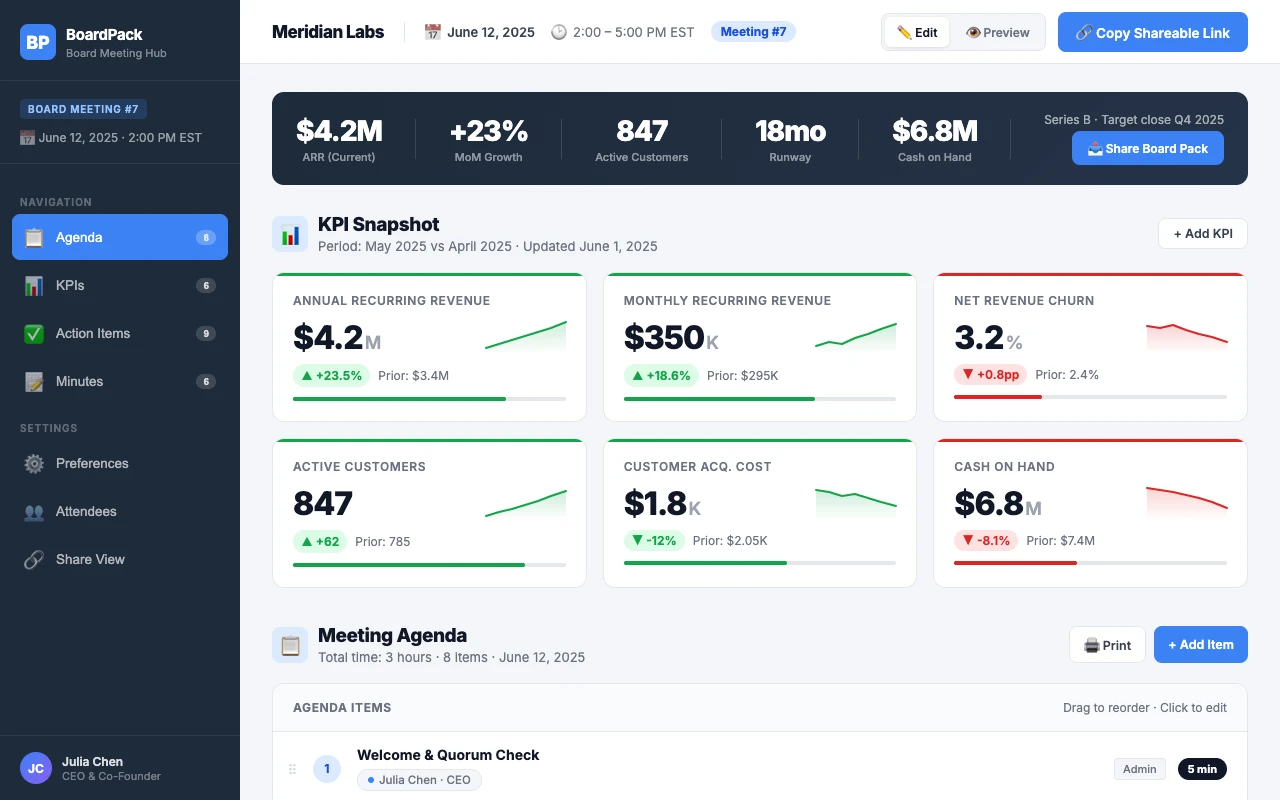Click the KPI Snapshot bar chart icon
Screen dimensions: 1280x800
click(290, 234)
